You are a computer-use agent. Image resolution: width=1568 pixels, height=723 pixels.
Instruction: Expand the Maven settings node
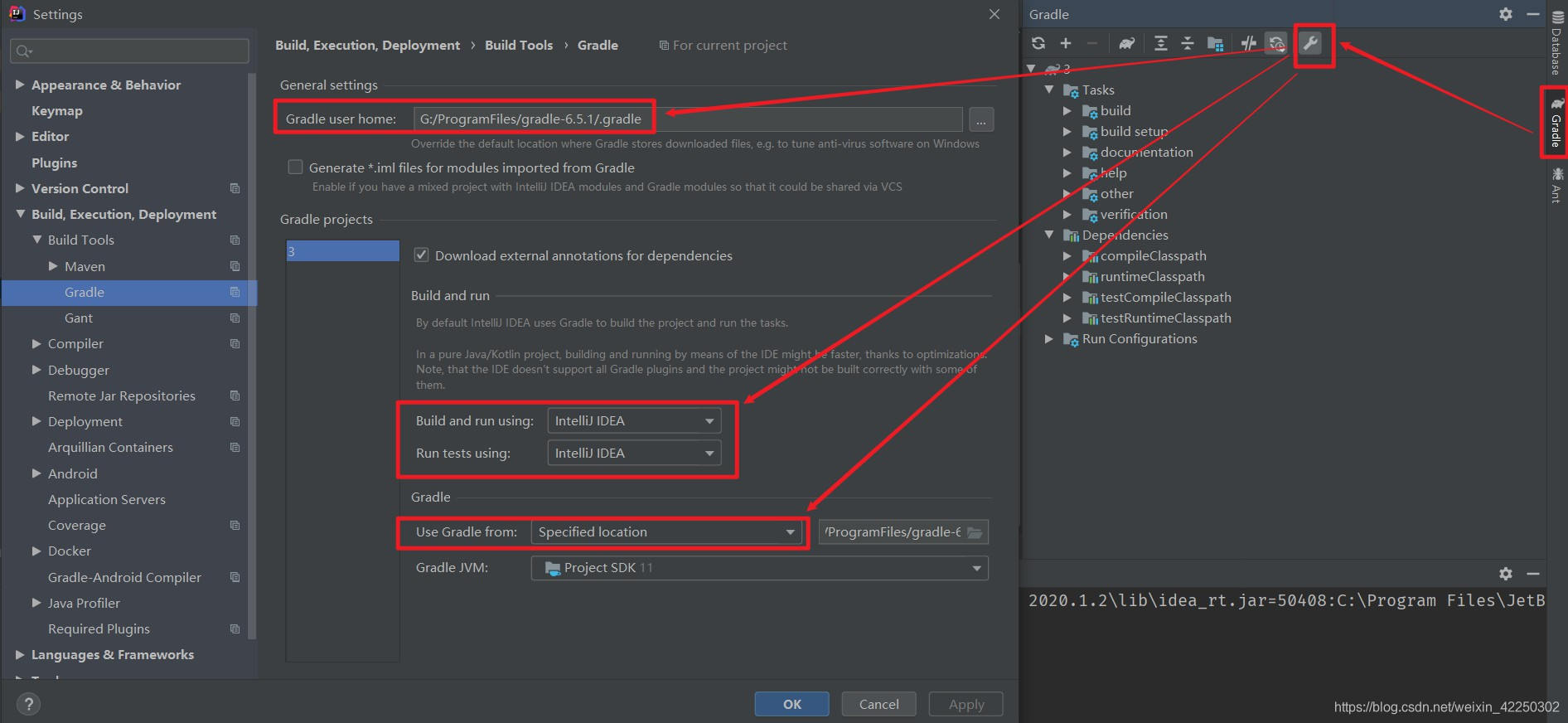[53, 266]
